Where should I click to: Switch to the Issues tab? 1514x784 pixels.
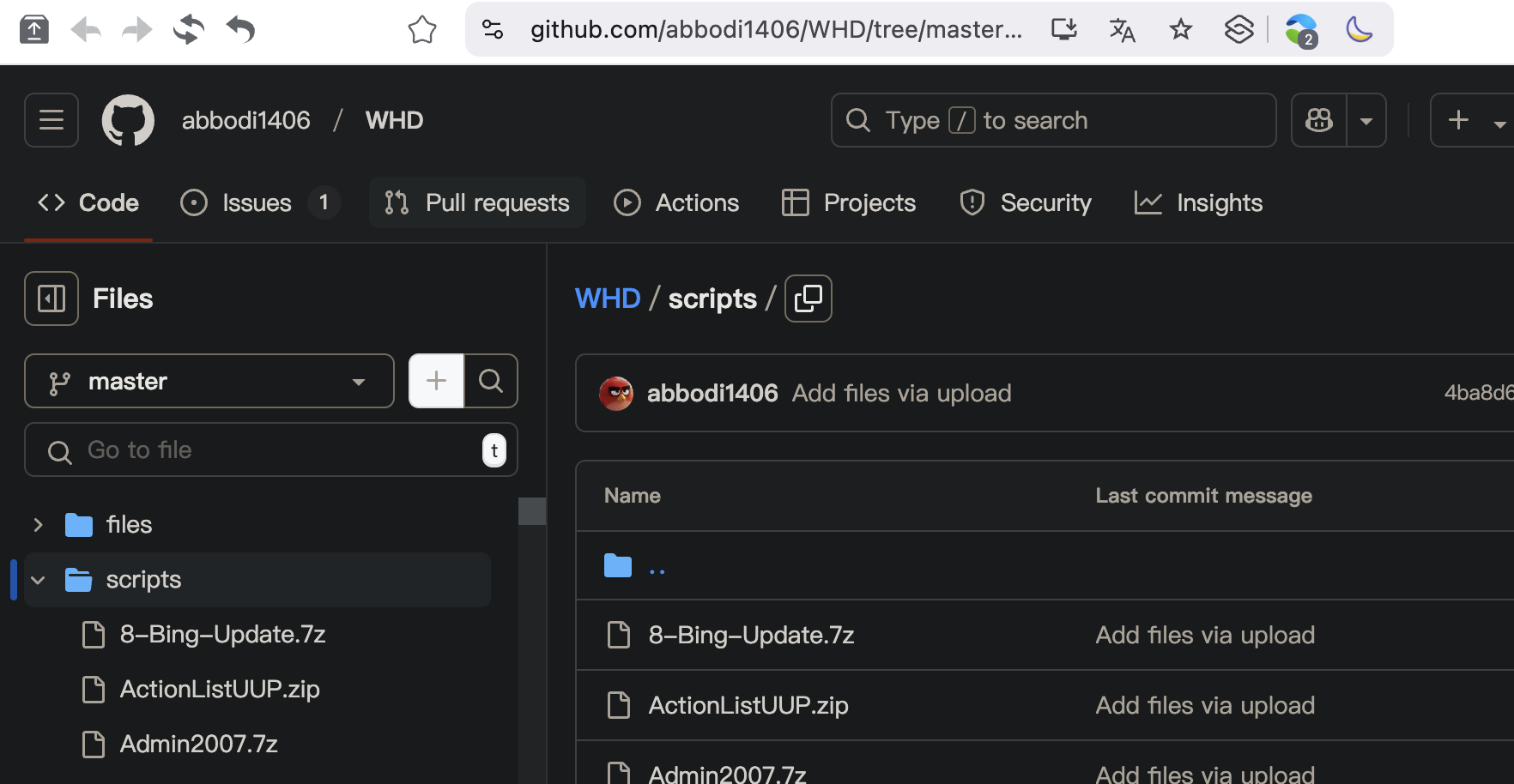click(x=259, y=203)
